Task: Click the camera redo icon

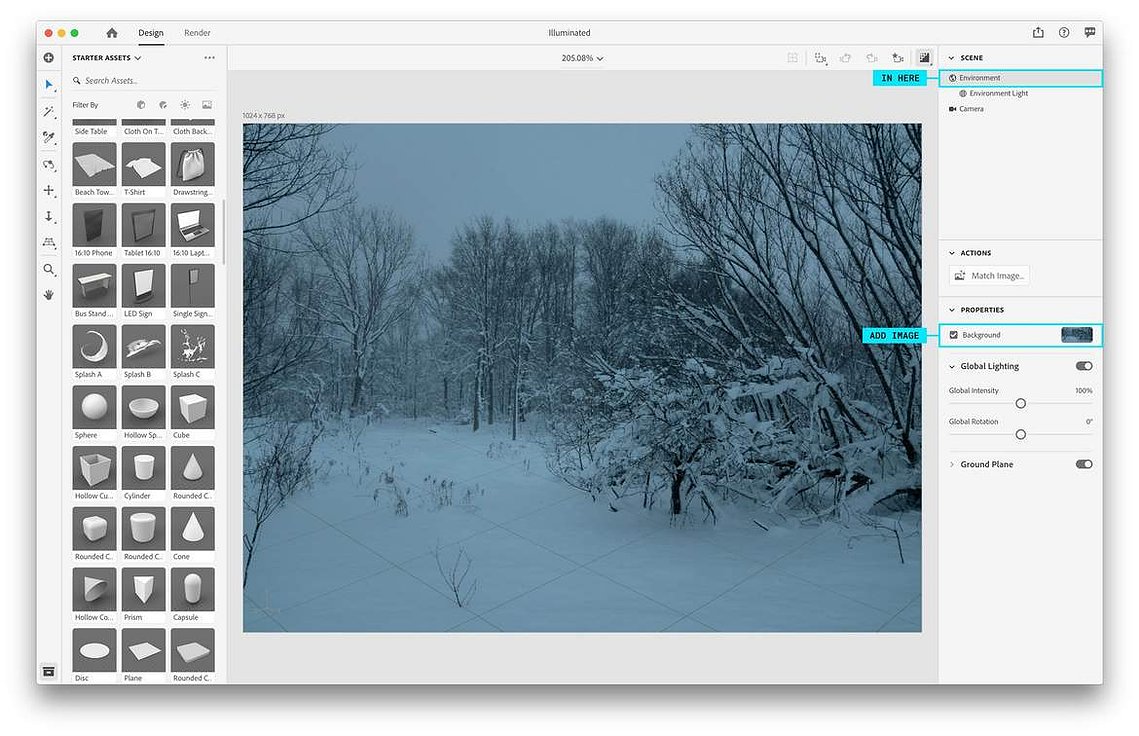Action: click(872, 58)
